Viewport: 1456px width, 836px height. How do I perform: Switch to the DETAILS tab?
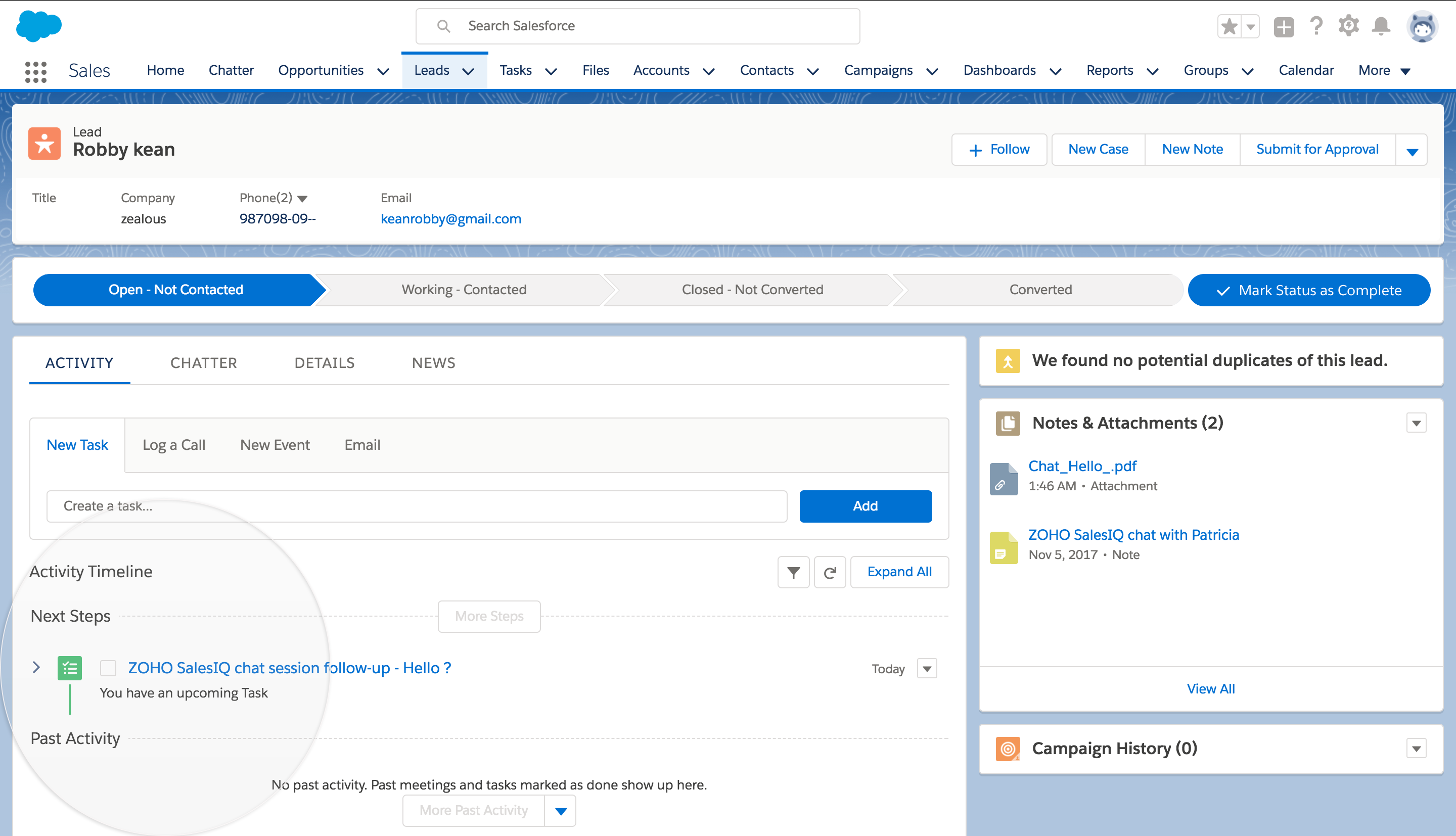coord(325,363)
